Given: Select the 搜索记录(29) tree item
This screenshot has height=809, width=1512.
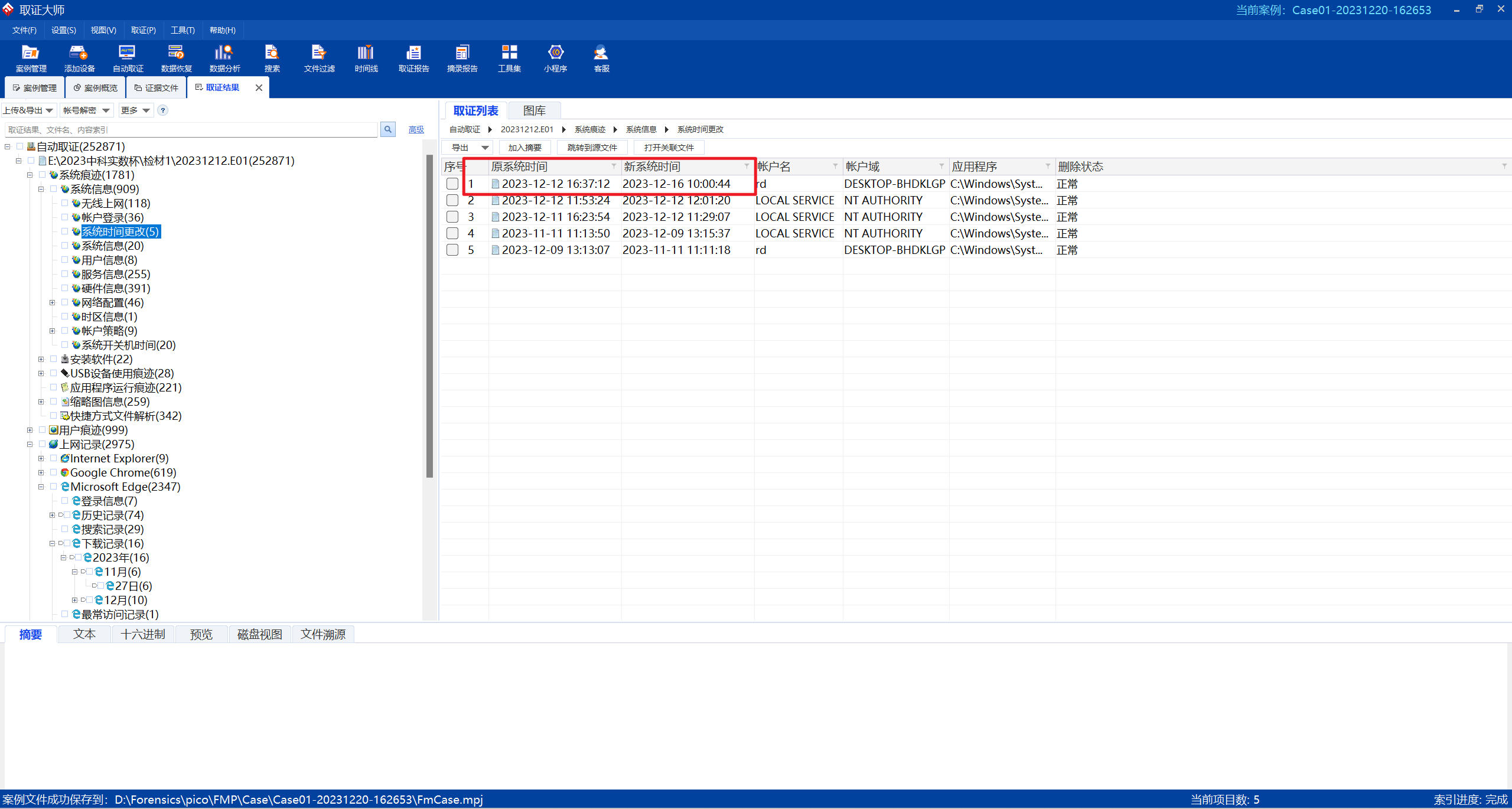Looking at the screenshot, I should [x=112, y=529].
